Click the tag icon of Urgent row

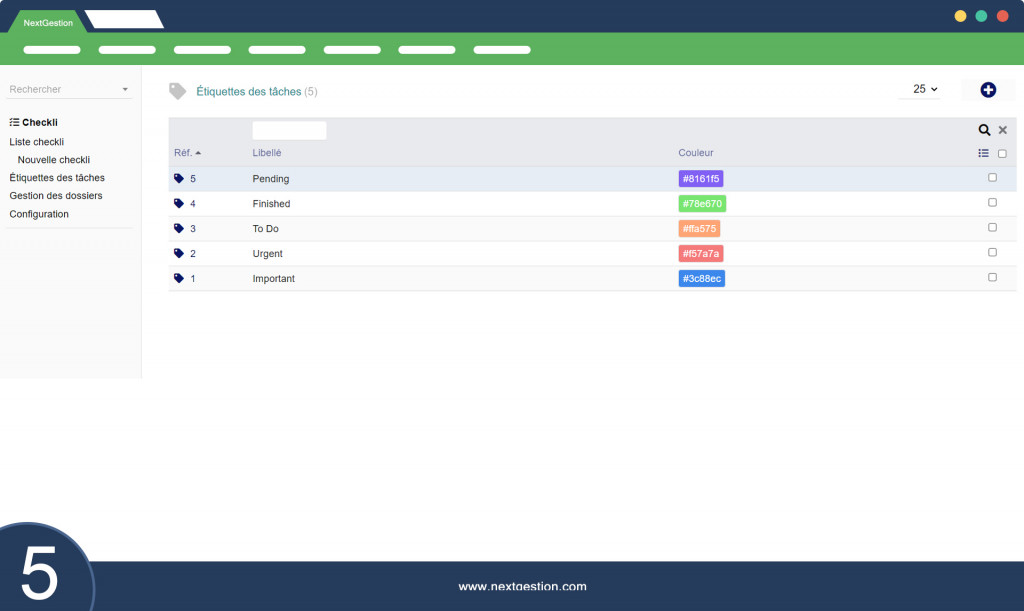pyautogui.click(x=179, y=253)
